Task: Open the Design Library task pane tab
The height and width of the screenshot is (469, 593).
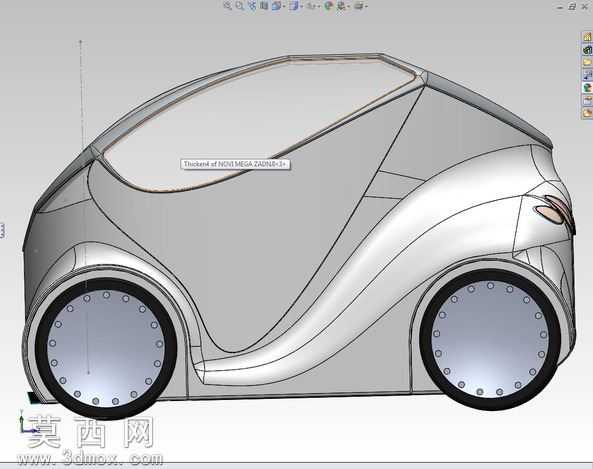Action: pos(587,50)
